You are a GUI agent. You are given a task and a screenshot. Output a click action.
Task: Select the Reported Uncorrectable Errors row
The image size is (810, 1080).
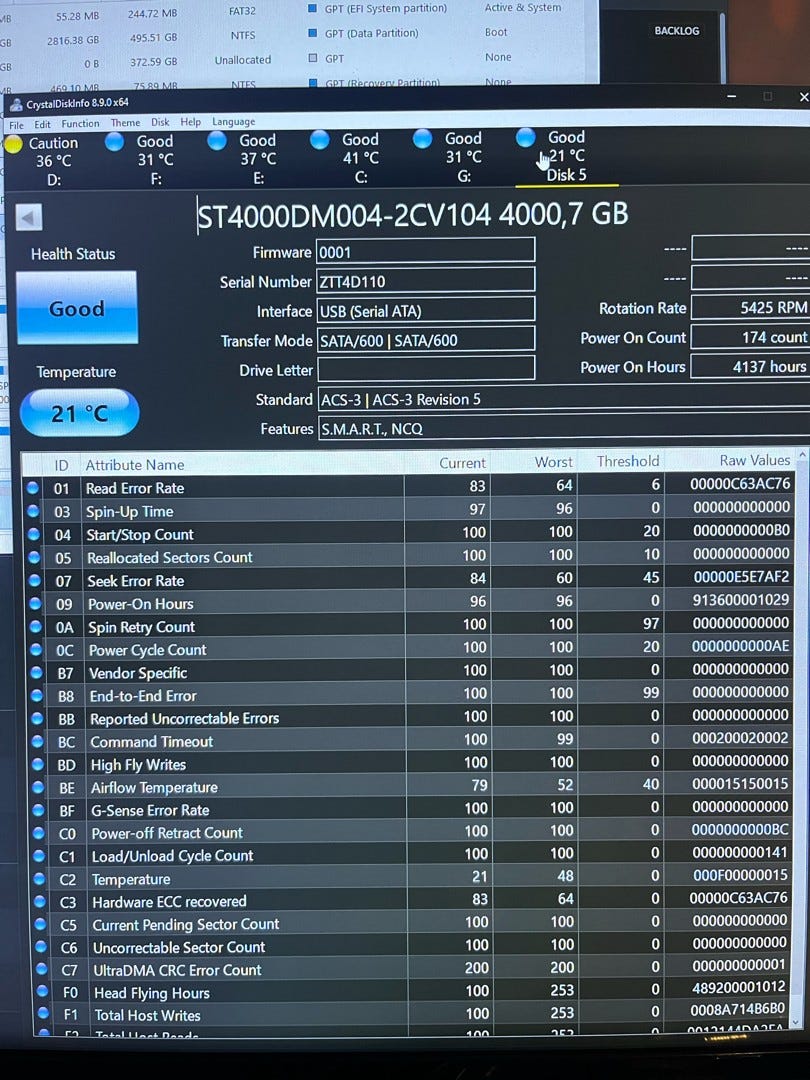[411, 716]
